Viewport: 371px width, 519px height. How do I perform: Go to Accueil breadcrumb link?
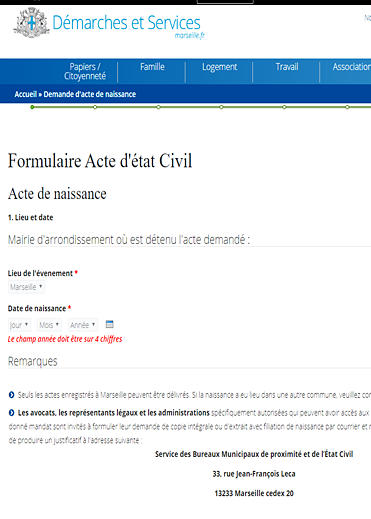[x=25, y=94]
